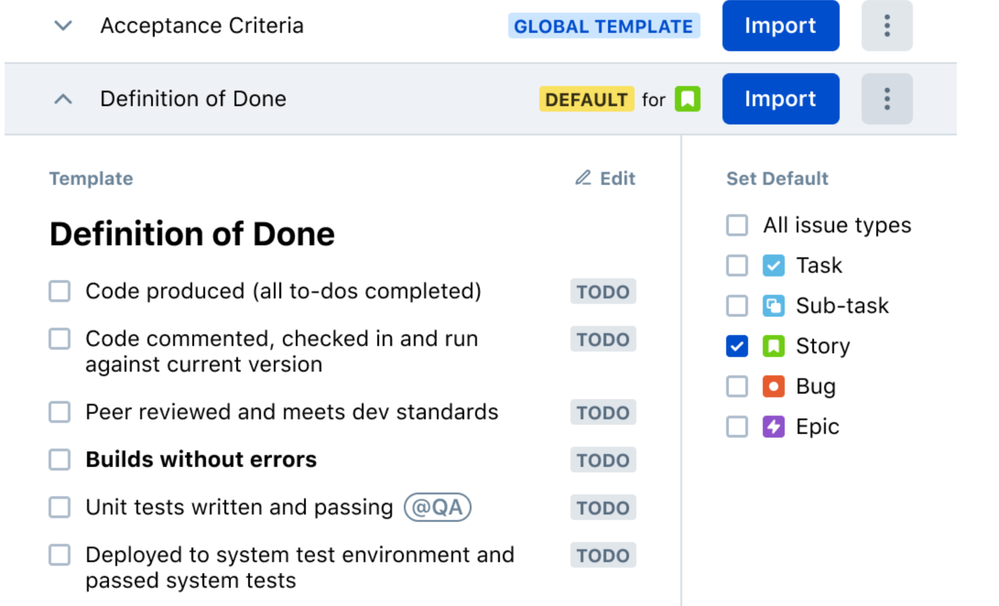Import the Acceptance Criteria template
Viewport: 999px width, 606px height.
click(780, 26)
